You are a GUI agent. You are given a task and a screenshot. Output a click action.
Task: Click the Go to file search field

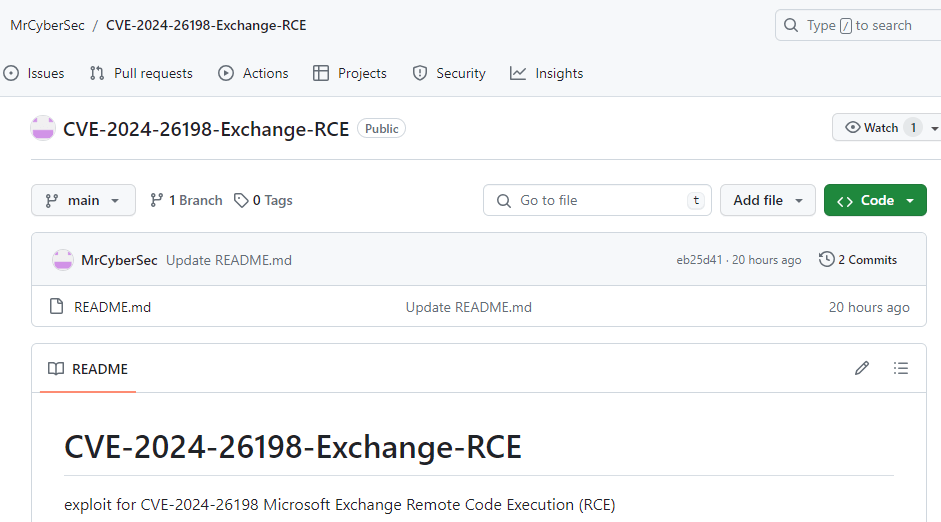[x=597, y=200]
